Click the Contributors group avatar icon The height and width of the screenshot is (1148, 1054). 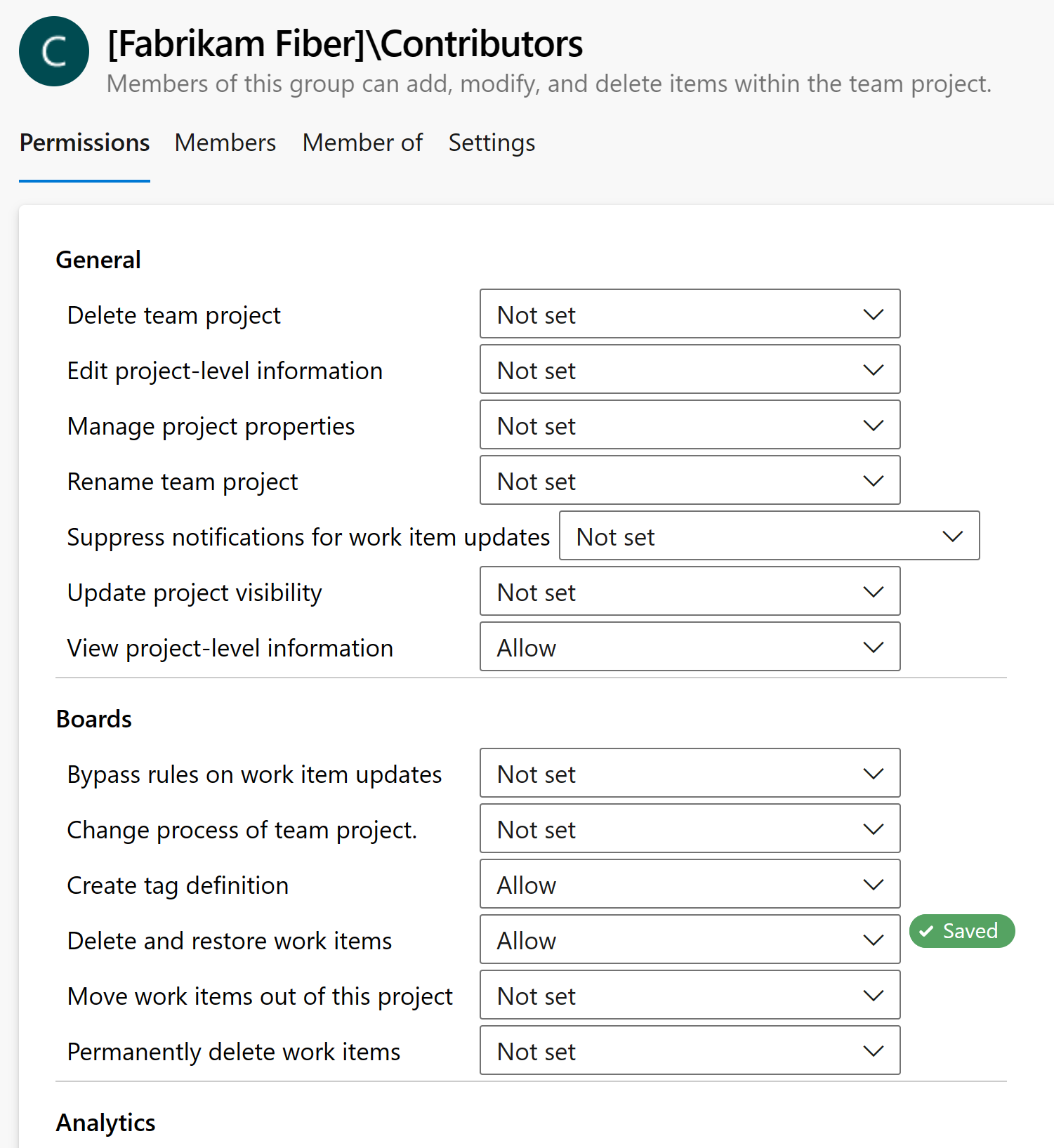pos(53,51)
